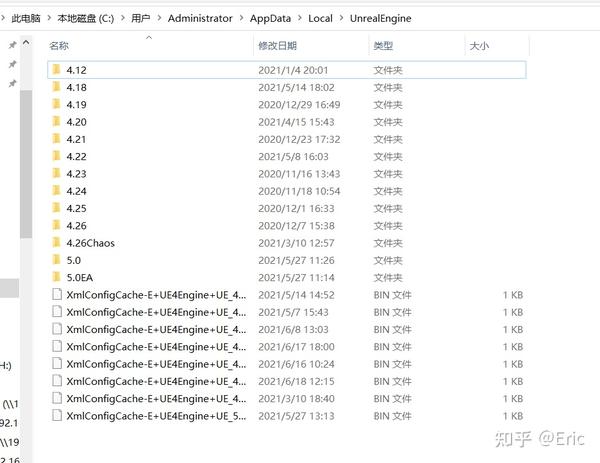Expand breadcrumb chevron after AppData
This screenshot has height=463, width=600.
pyautogui.click(x=300, y=18)
